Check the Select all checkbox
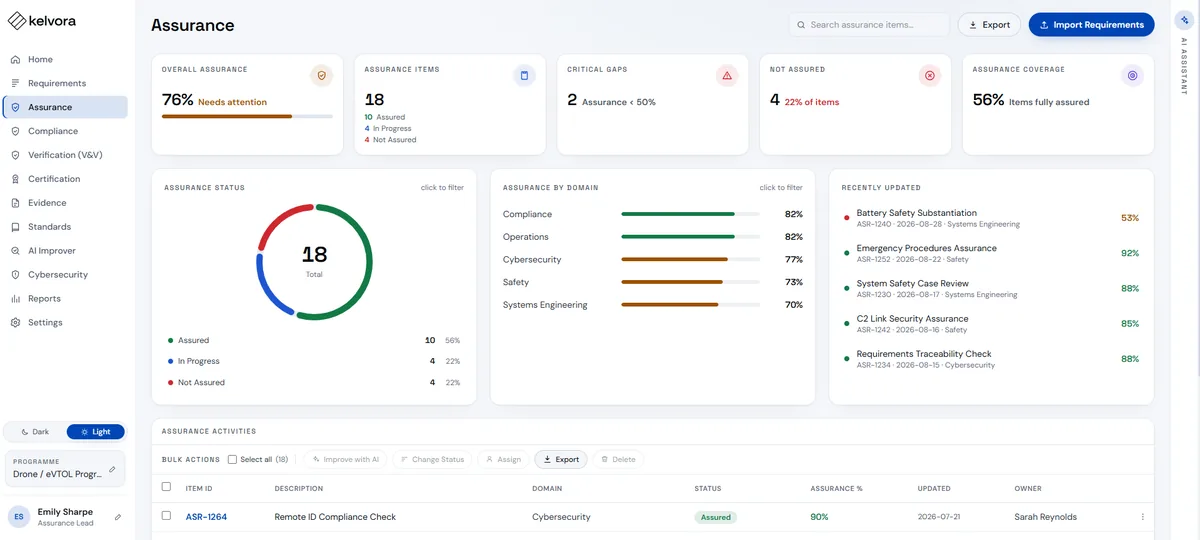 [232, 459]
